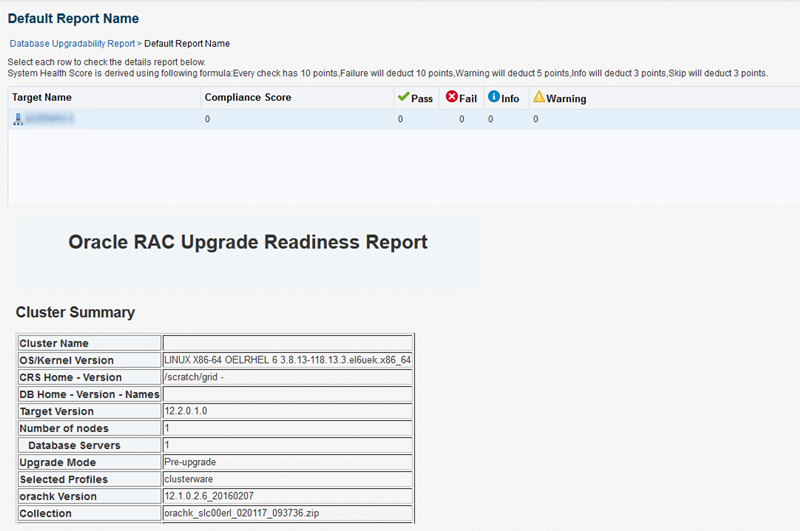Viewport: 800px width, 531px height.
Task: Click the orachk_slc00erl_020117_093736.zip collection value
Action: tap(288, 513)
